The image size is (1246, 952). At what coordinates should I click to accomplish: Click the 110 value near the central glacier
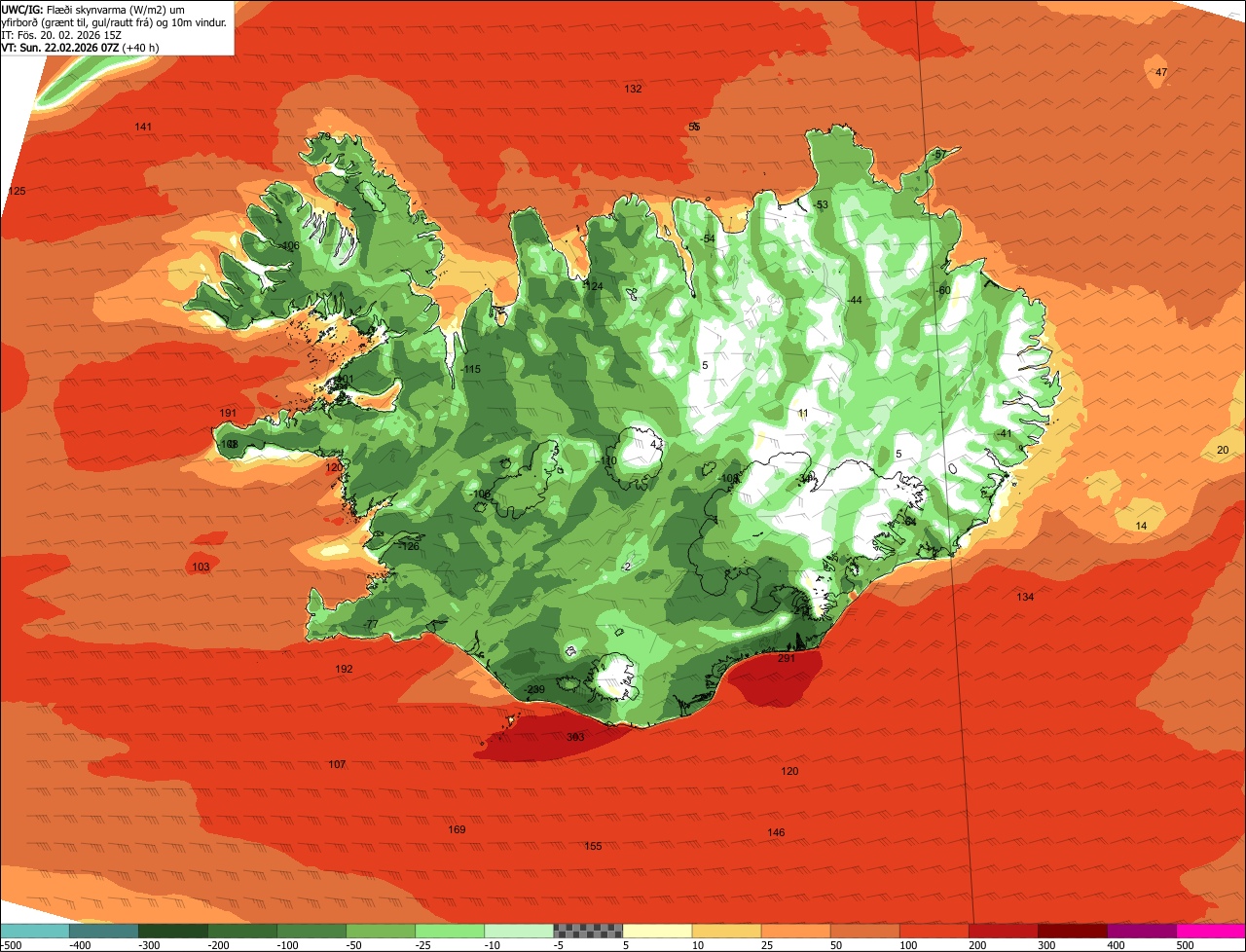click(x=608, y=461)
